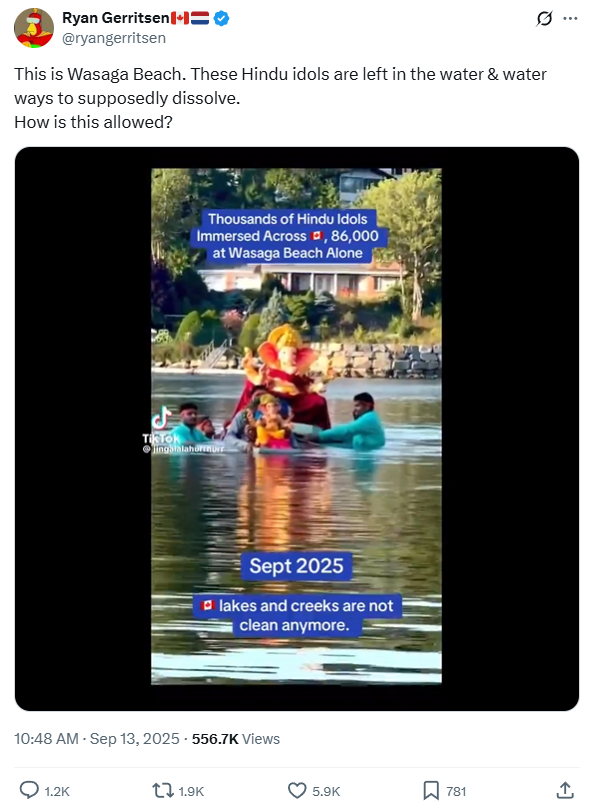591x809 pixels.
Task: Click the 781 bookmarks count
Action: pos(456,791)
